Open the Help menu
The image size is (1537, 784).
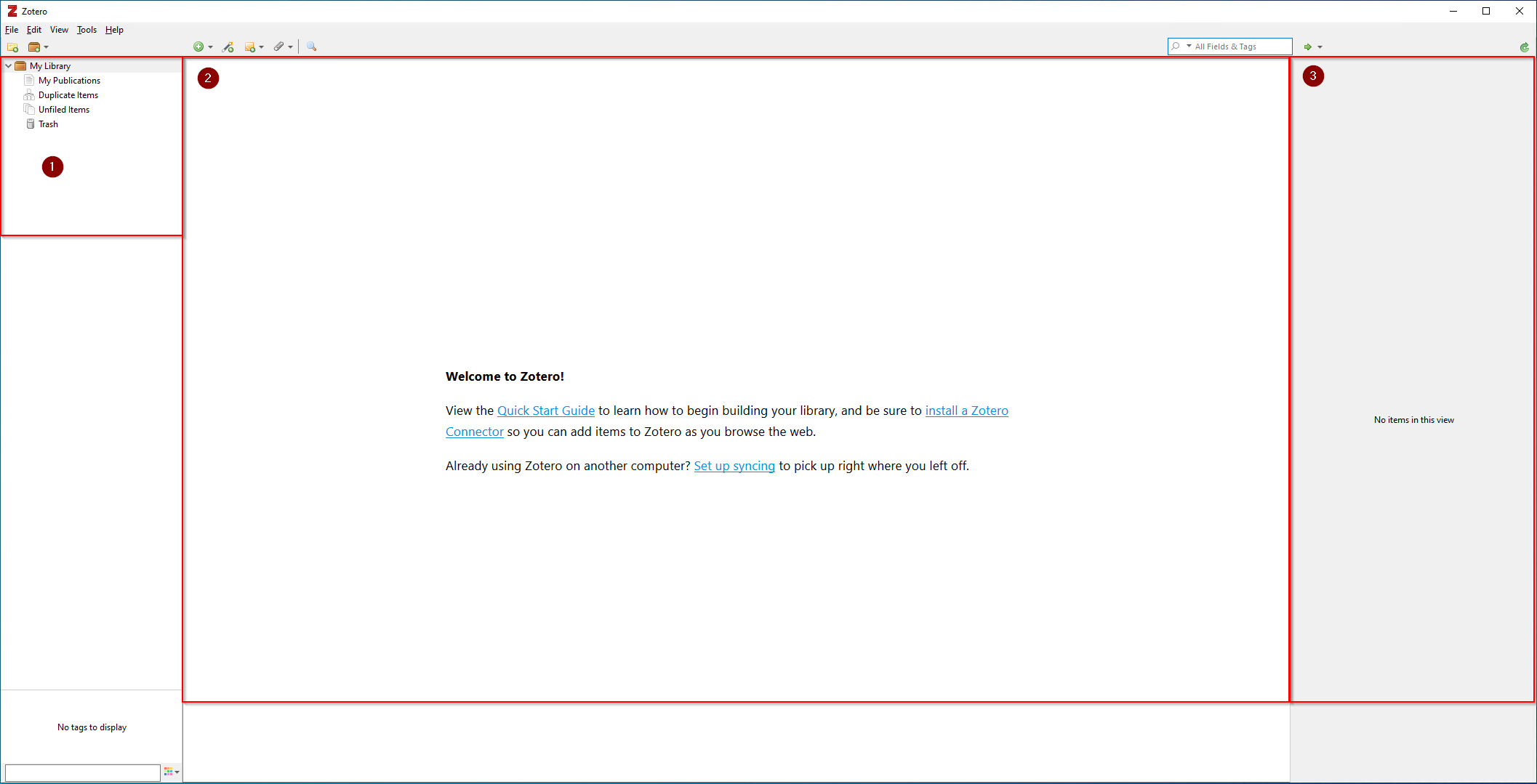pos(114,30)
